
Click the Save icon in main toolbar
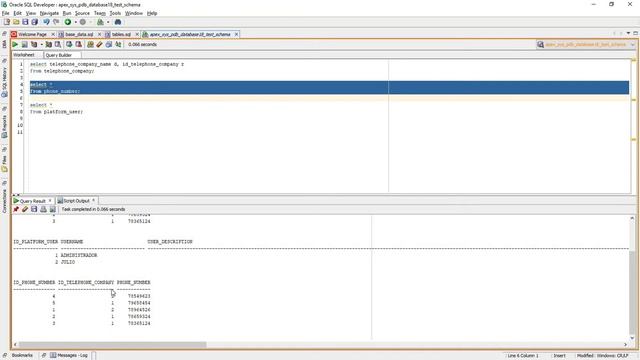pos(25,22)
